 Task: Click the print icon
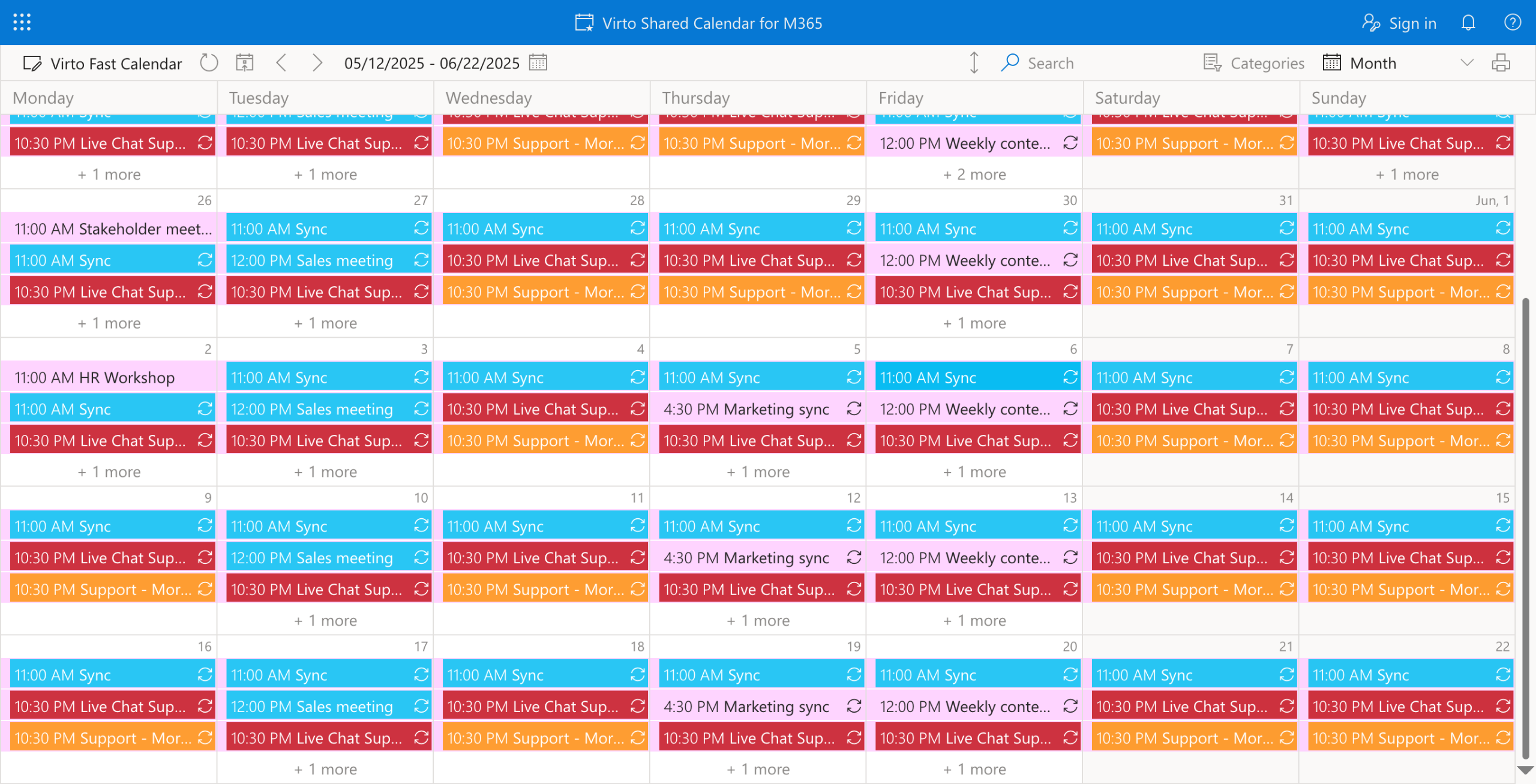tap(1501, 63)
